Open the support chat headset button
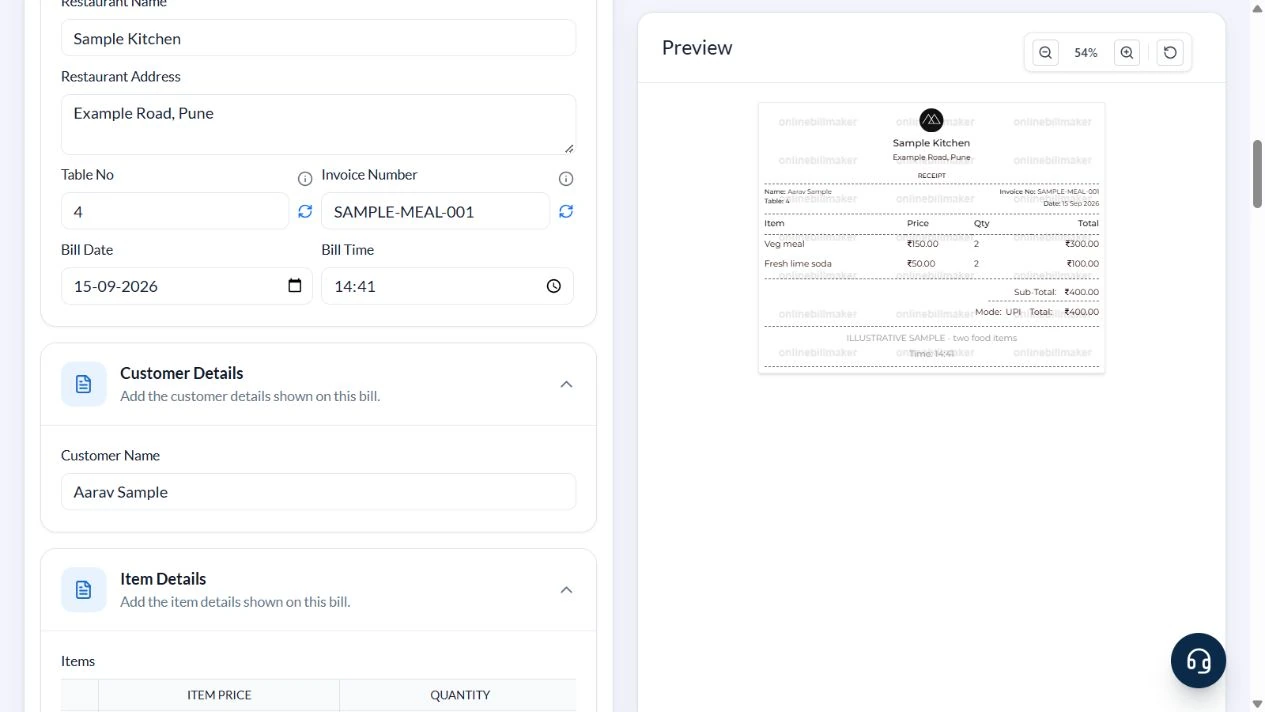1265x712 pixels. tap(1198, 660)
